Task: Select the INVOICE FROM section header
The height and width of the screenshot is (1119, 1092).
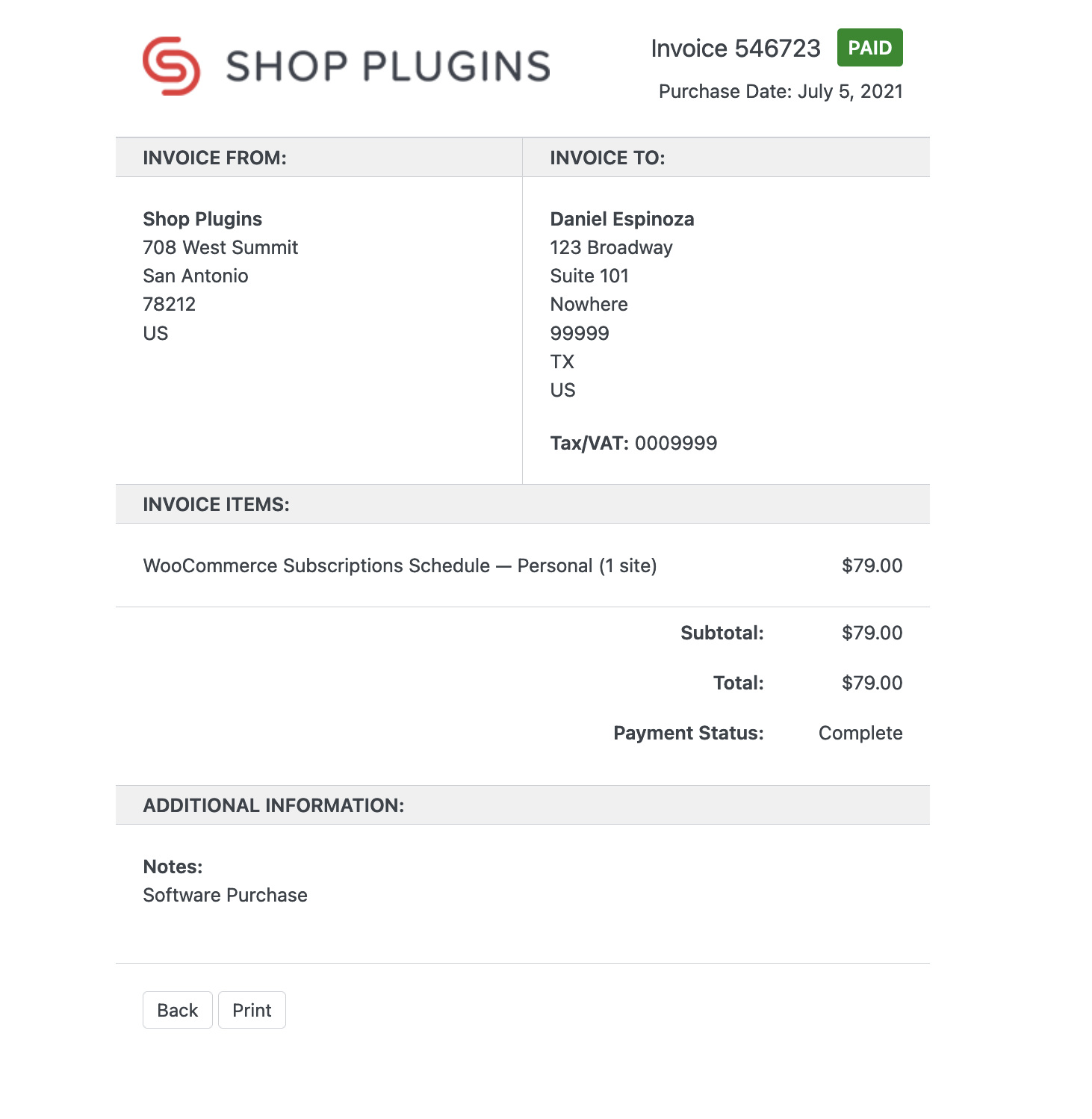Action: (x=214, y=158)
